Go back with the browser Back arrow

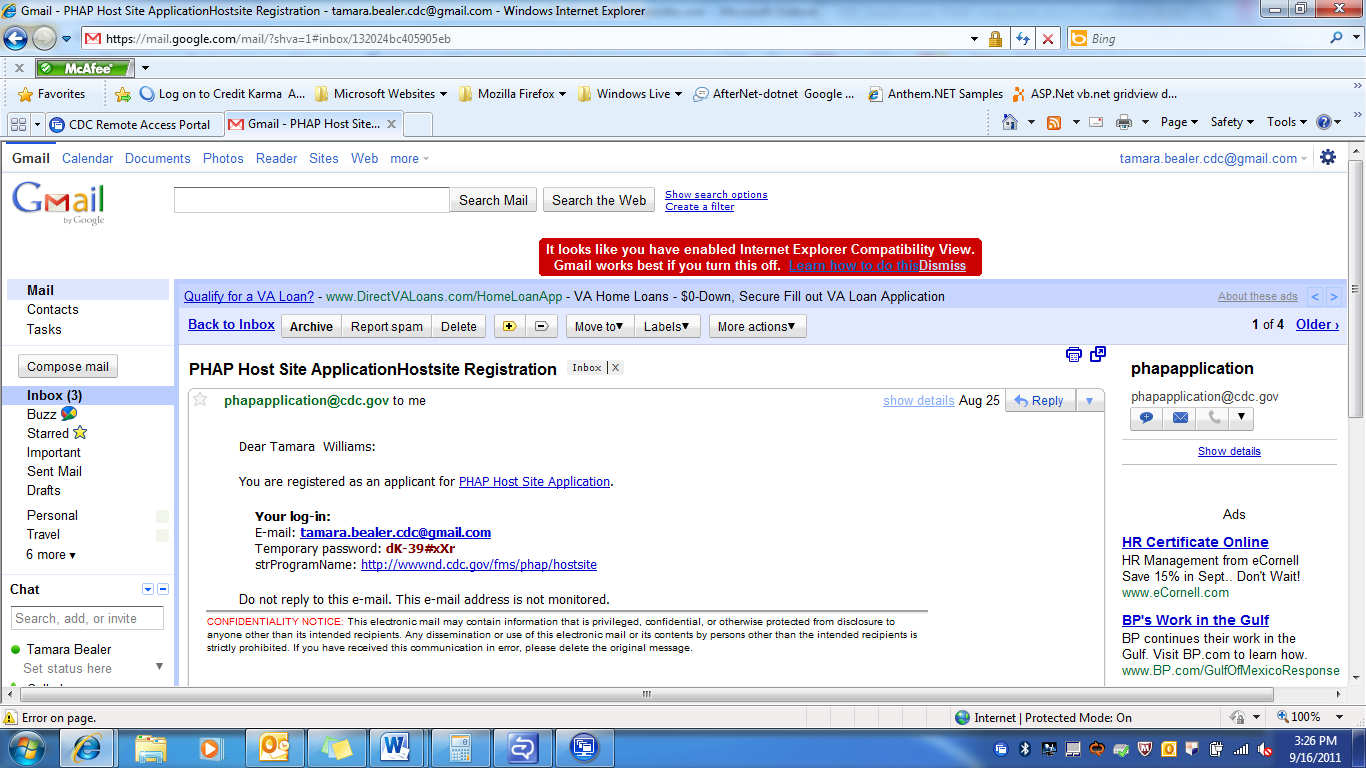pyautogui.click(x=16, y=39)
